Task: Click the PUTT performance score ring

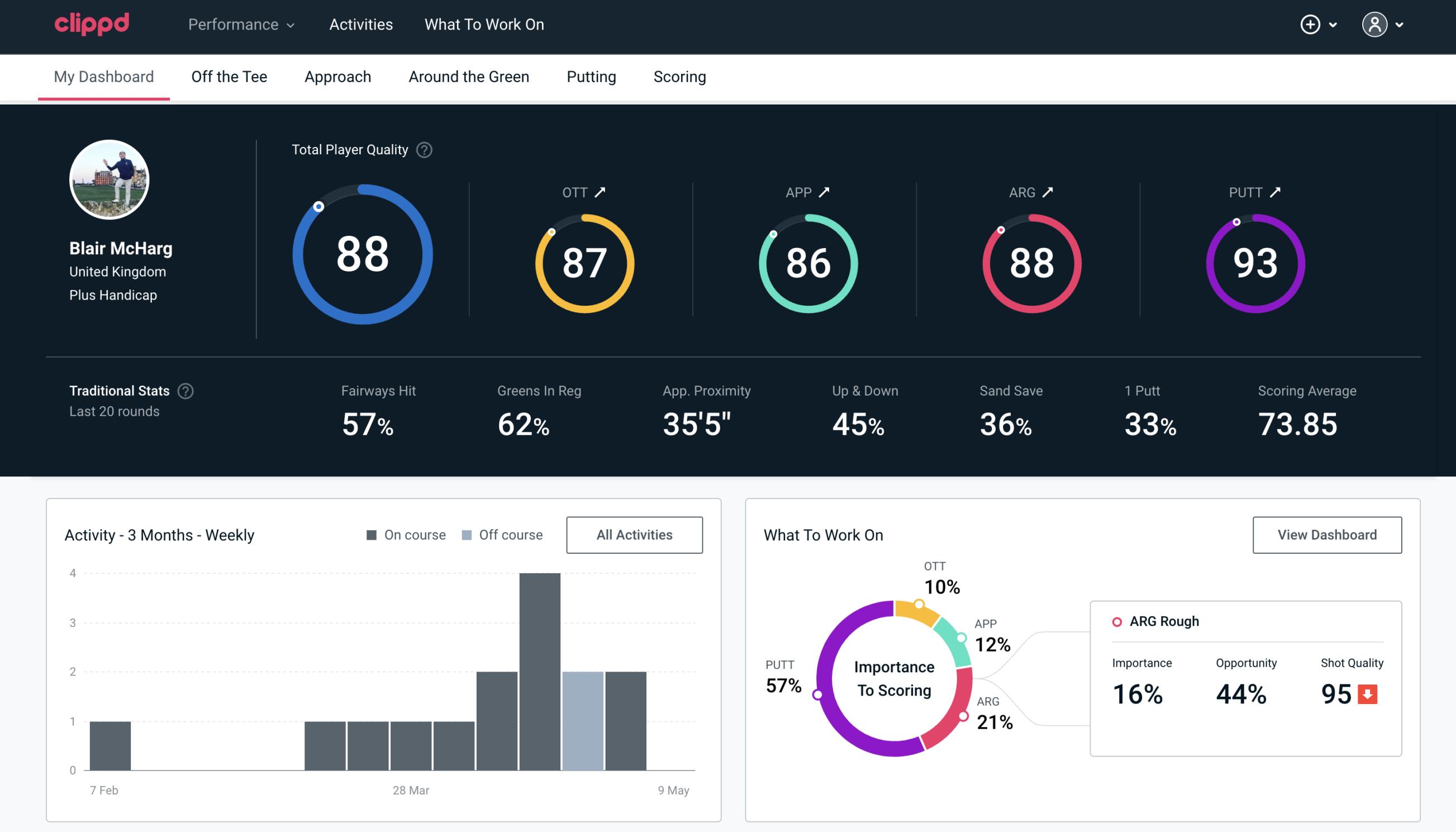Action: point(1254,260)
